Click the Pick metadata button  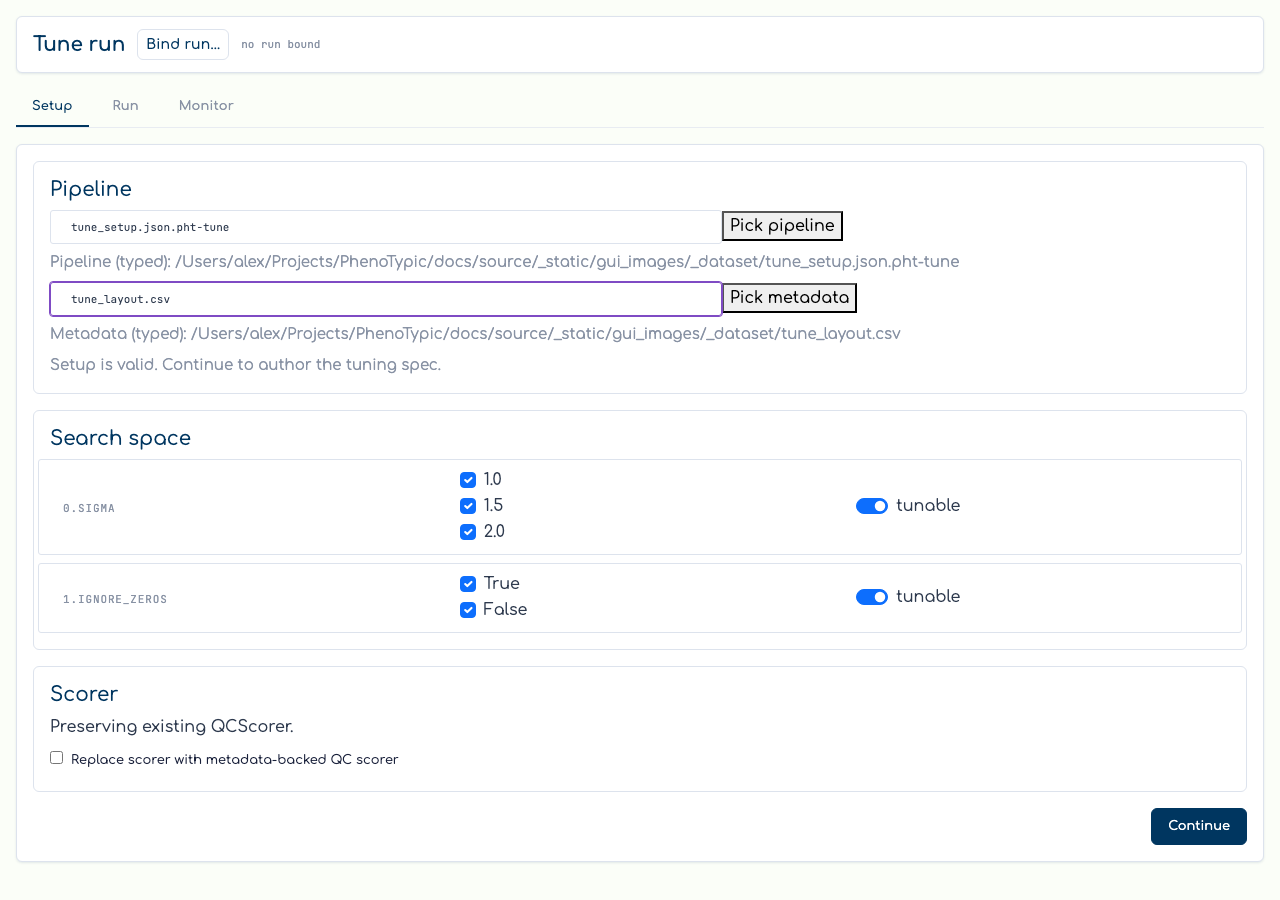tap(789, 298)
